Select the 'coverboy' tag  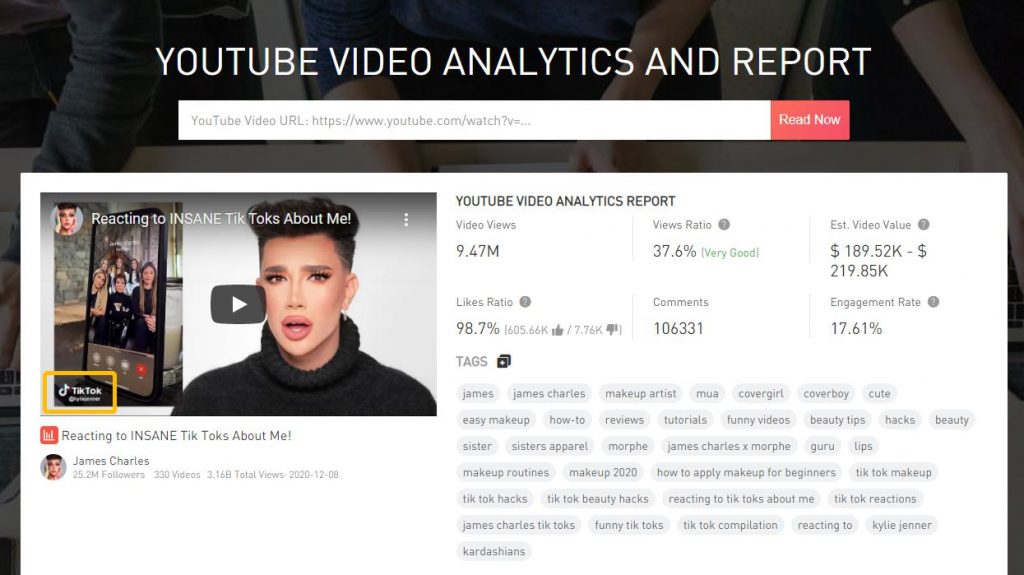click(826, 393)
